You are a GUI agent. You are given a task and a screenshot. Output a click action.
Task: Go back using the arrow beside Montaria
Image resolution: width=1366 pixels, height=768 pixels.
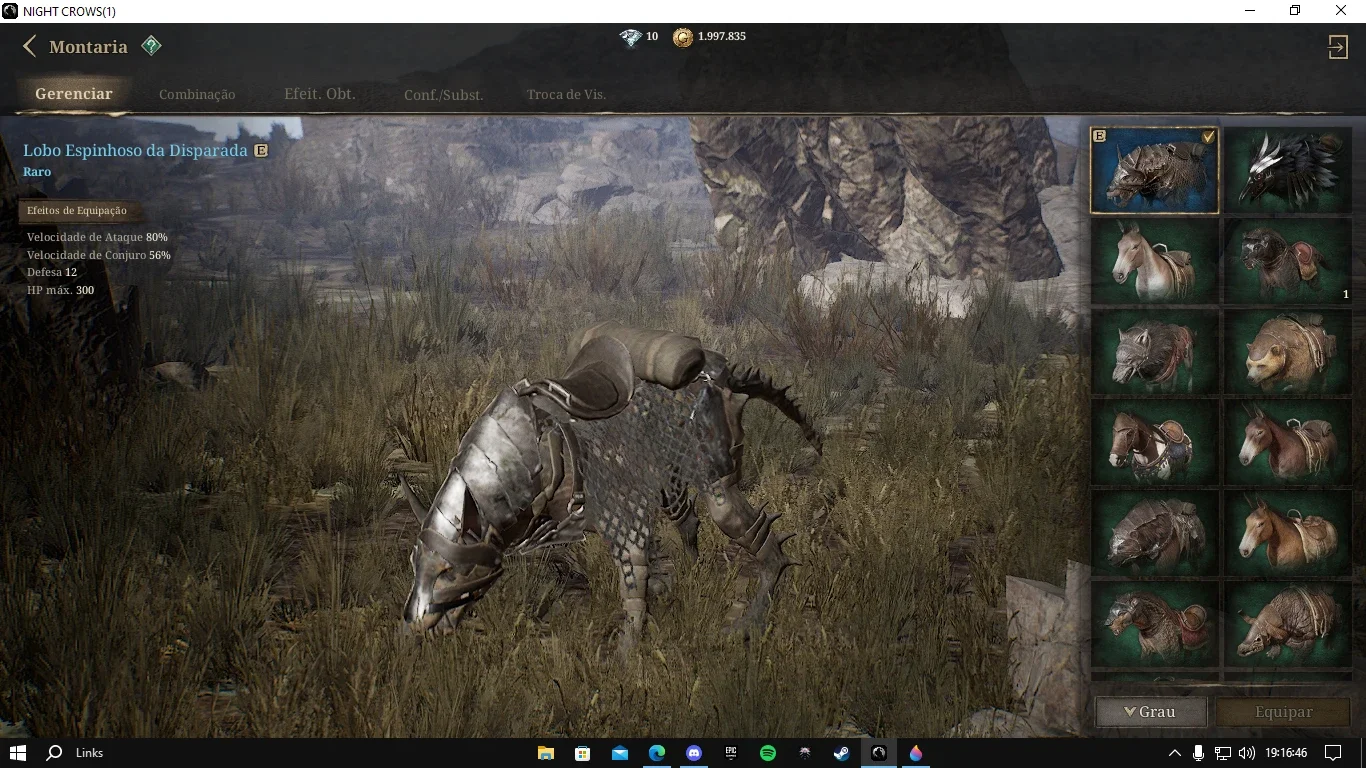tap(29, 46)
